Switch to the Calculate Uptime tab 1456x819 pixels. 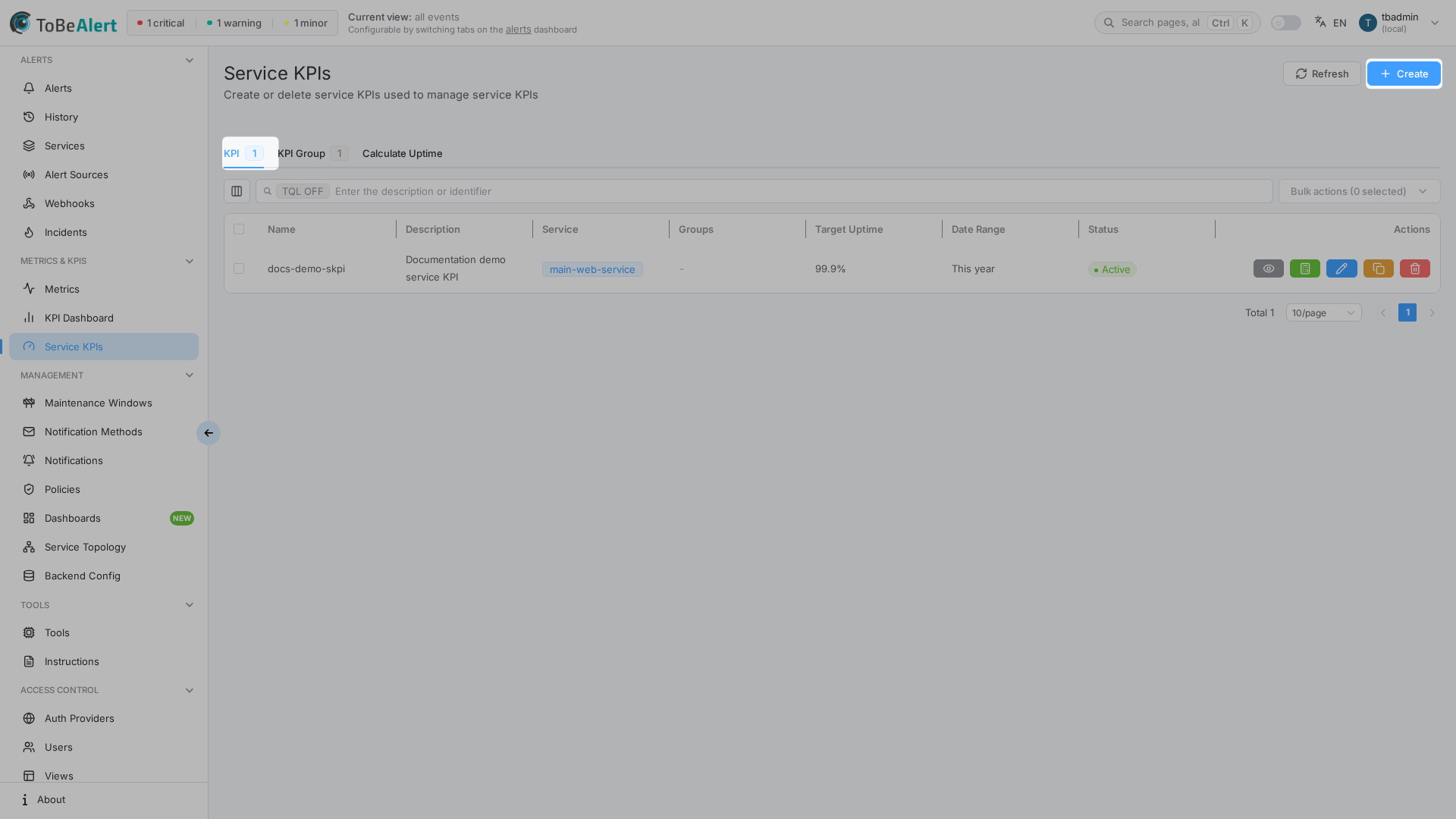tap(402, 153)
